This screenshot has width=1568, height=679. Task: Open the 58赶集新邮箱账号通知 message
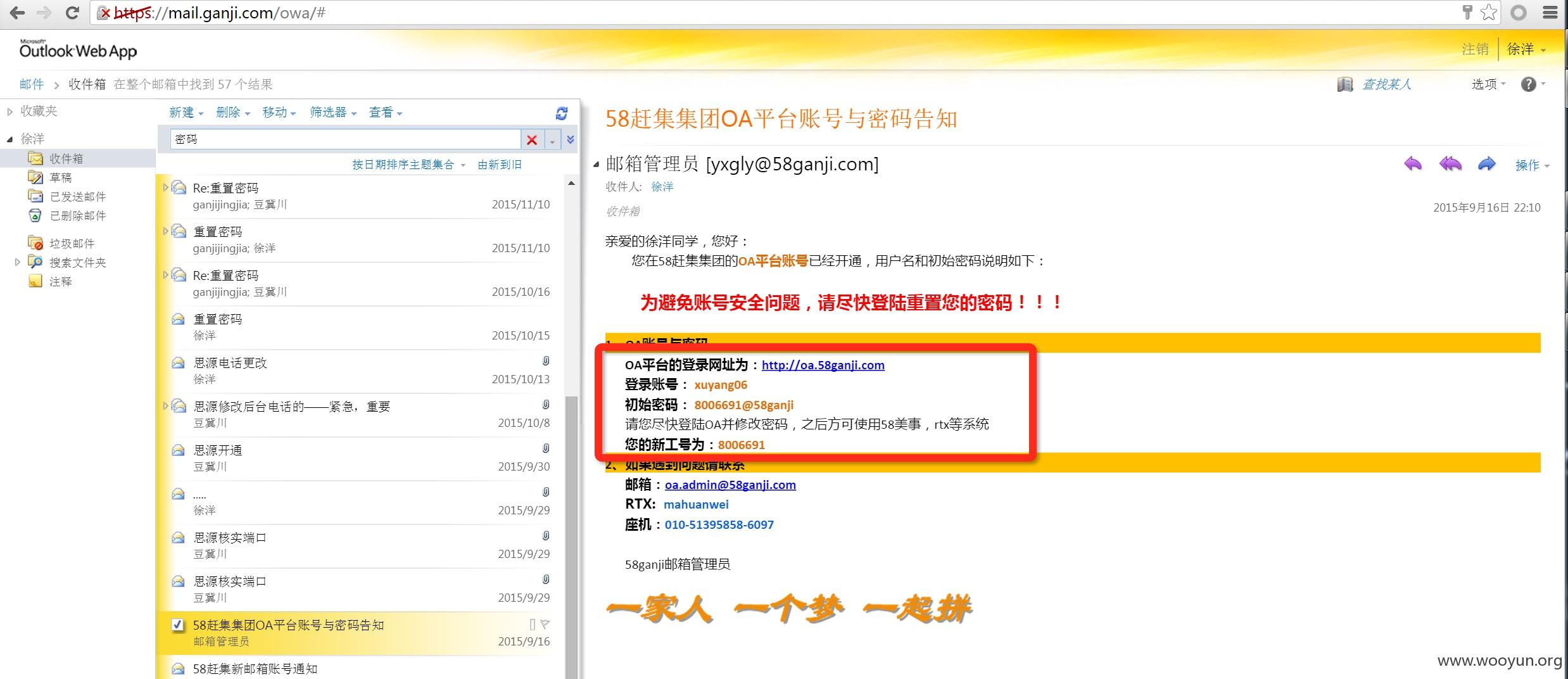[361, 669]
